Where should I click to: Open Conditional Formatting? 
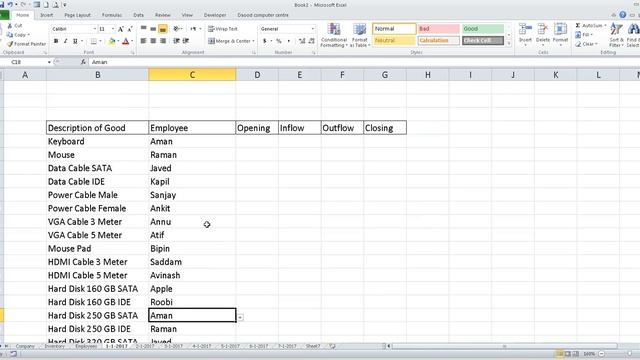334,35
